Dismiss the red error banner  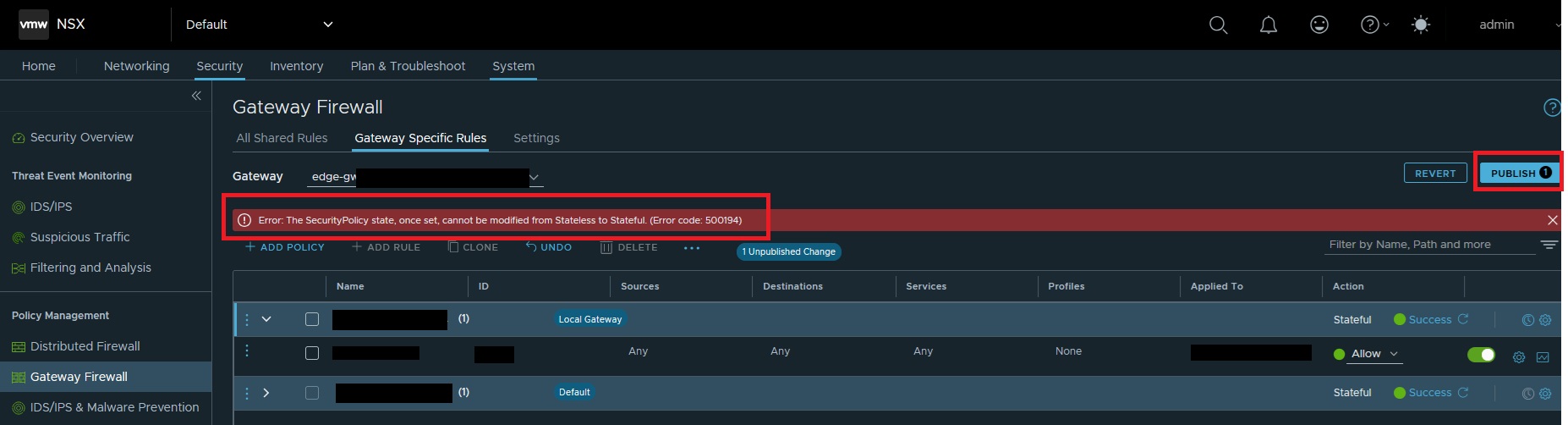coord(1552,220)
